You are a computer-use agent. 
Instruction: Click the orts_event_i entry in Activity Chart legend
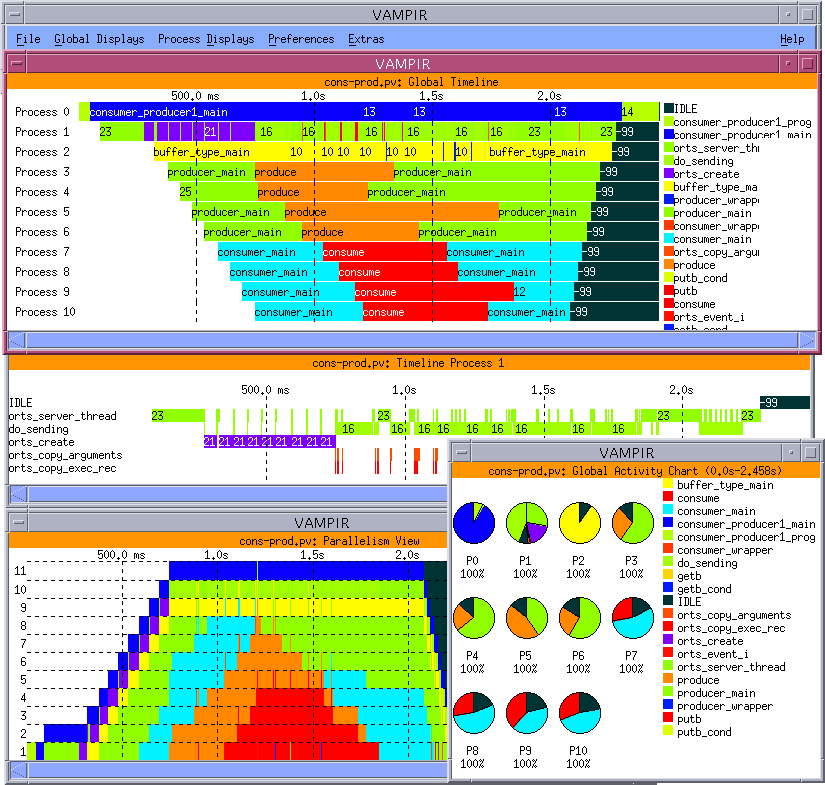click(x=712, y=653)
